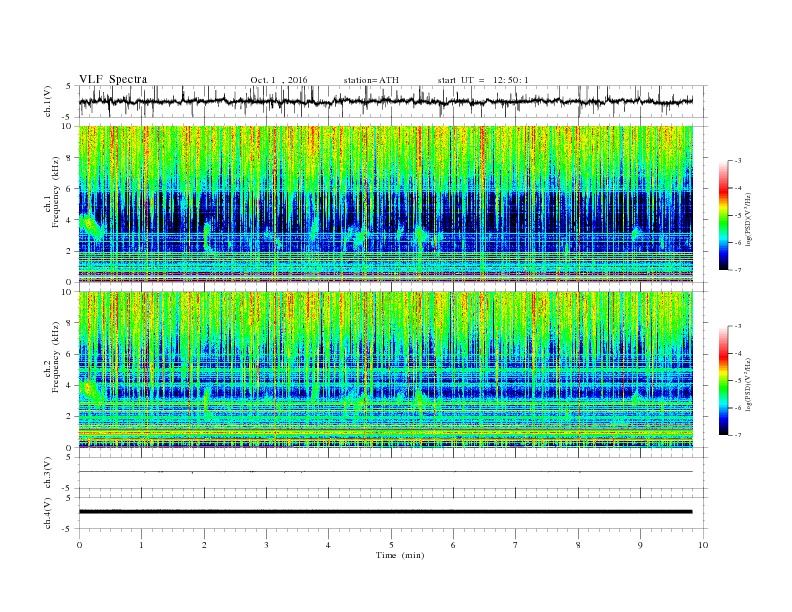Click the time axis tick label "0"
Image resolution: width=792 pixels, height=612 pixels.
[x=79, y=545]
